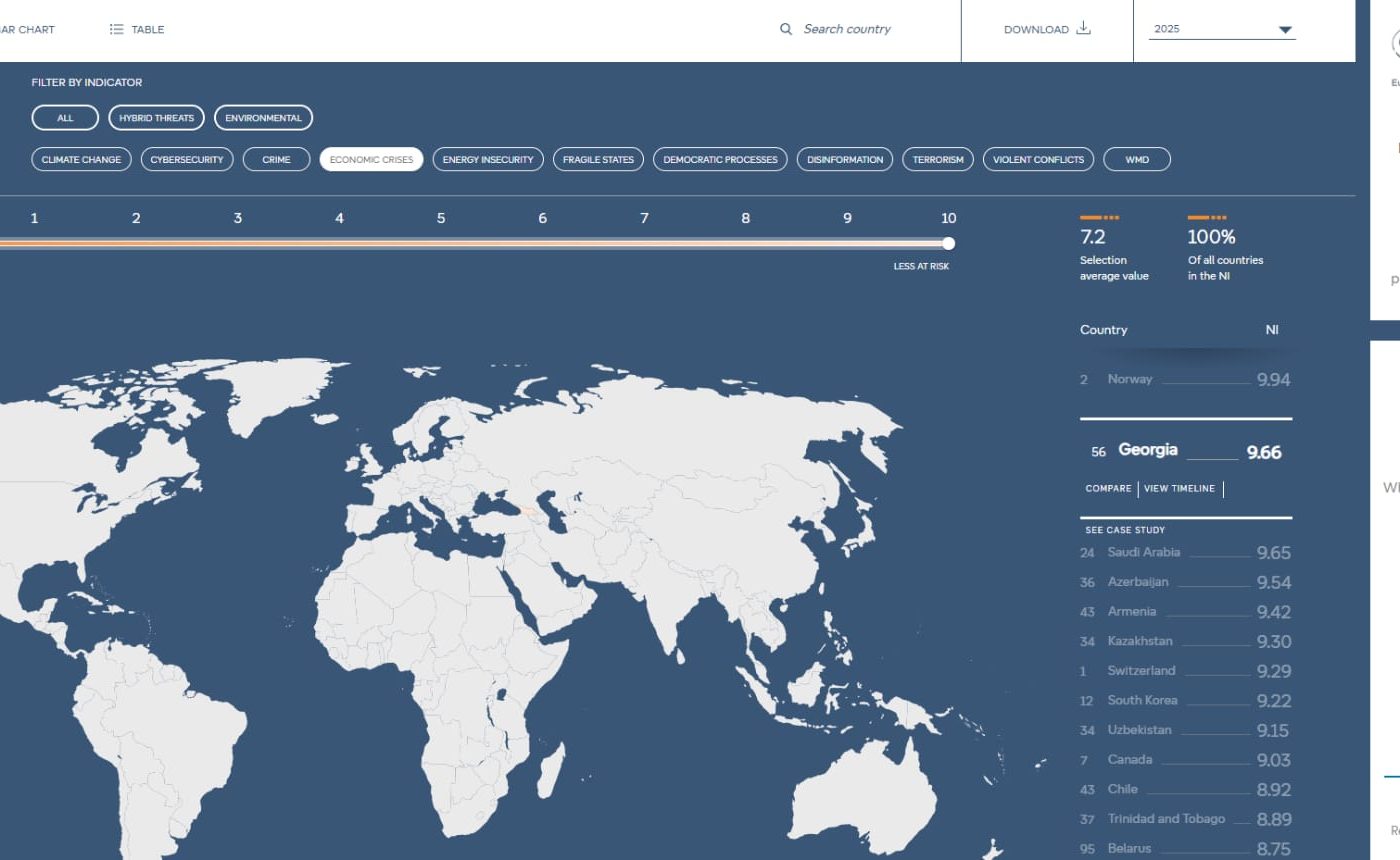
Task: Open the See Case Study link
Action: [1125, 530]
